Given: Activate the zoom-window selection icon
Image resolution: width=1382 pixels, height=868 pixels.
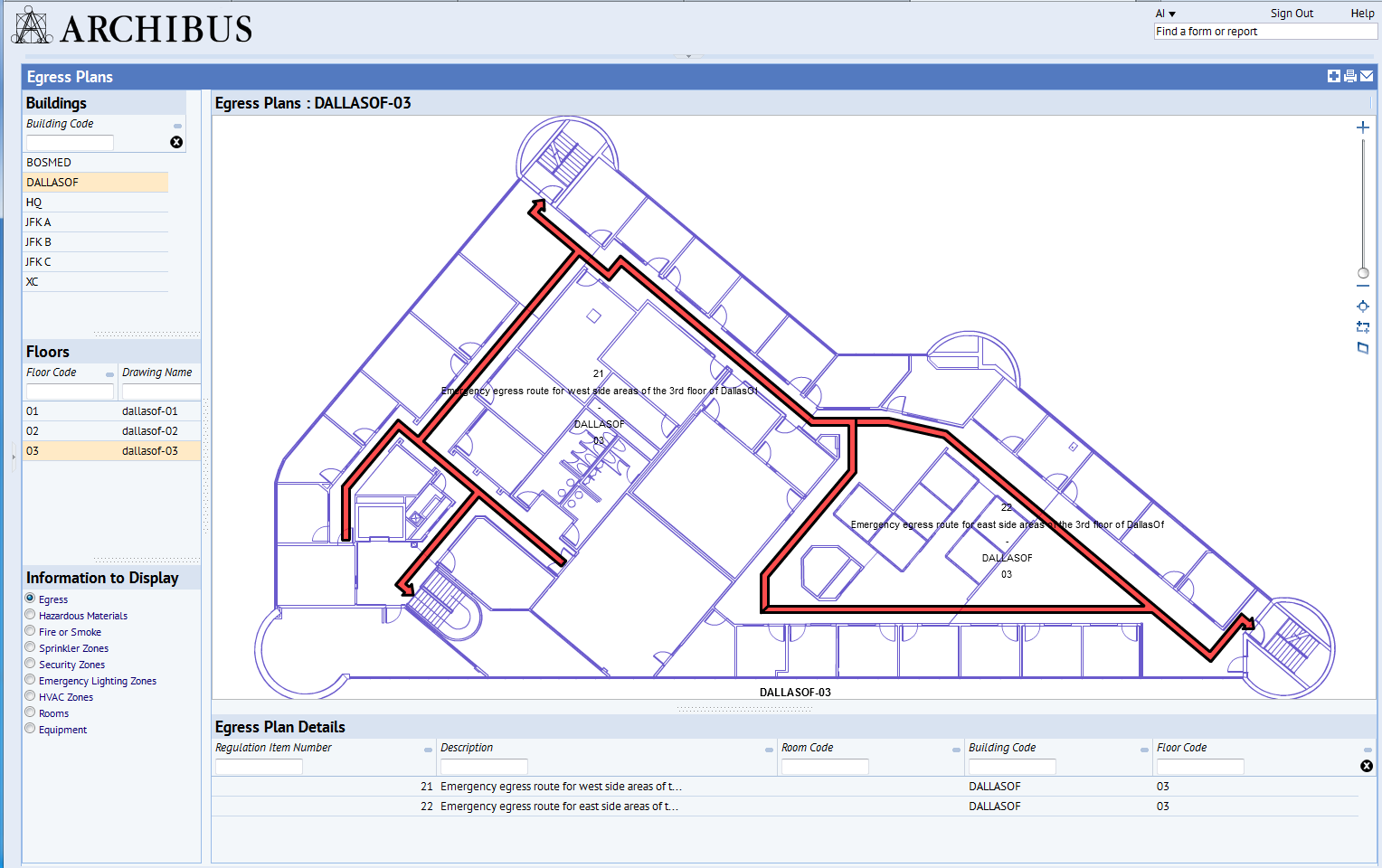Looking at the screenshot, I should click(1363, 327).
